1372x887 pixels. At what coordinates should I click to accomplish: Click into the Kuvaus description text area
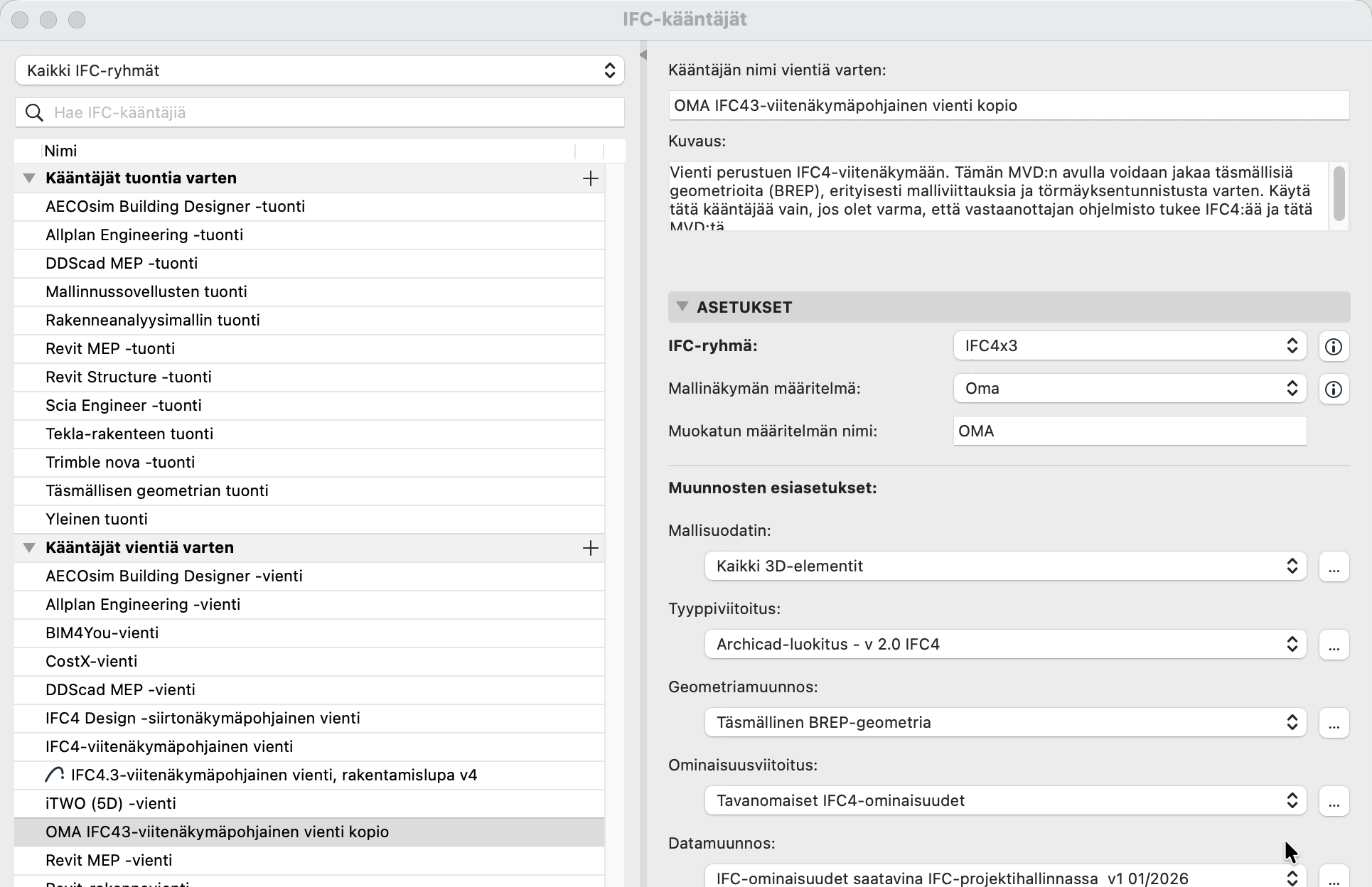(x=998, y=196)
